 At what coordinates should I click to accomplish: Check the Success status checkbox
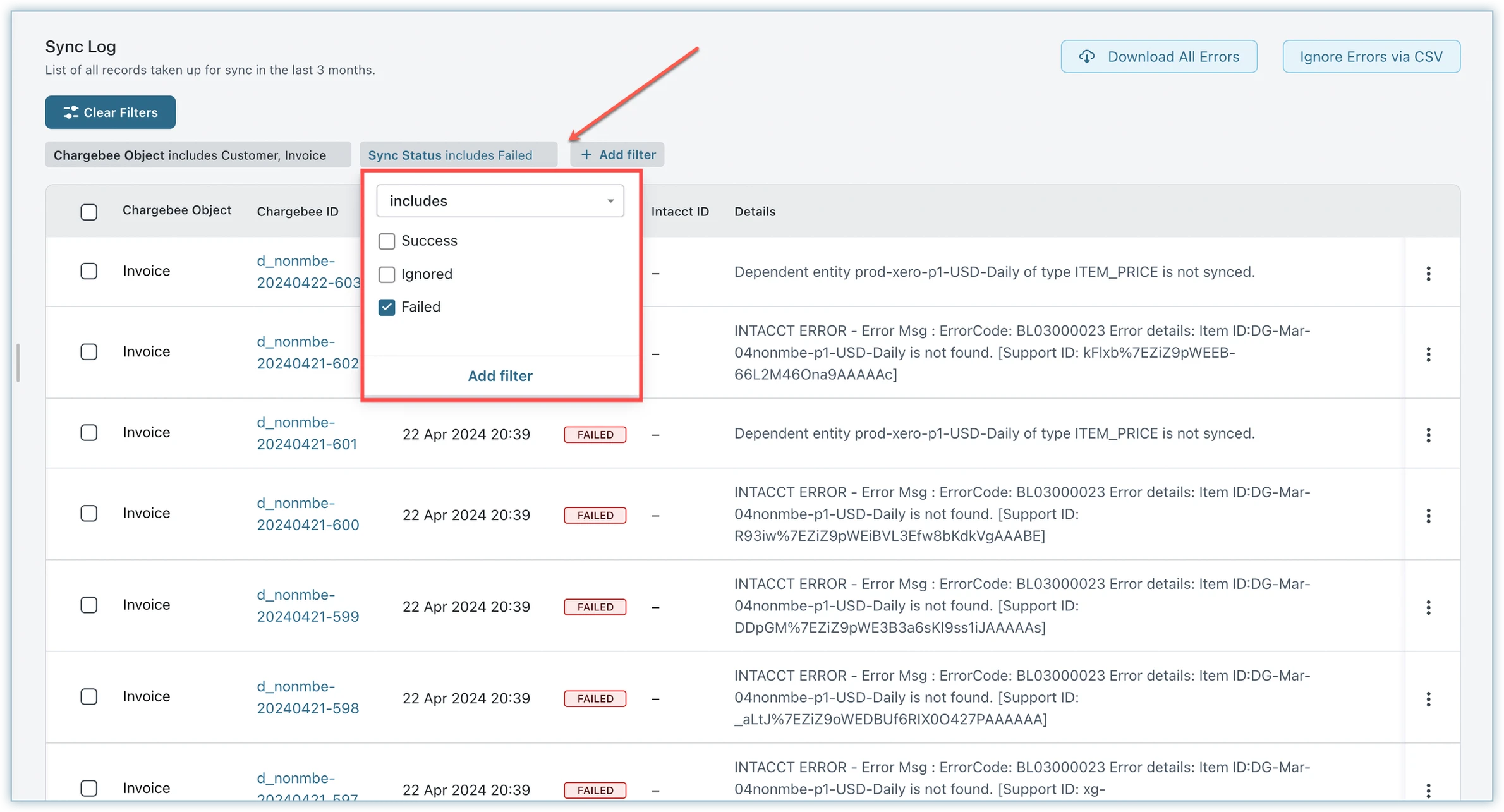pyautogui.click(x=387, y=241)
